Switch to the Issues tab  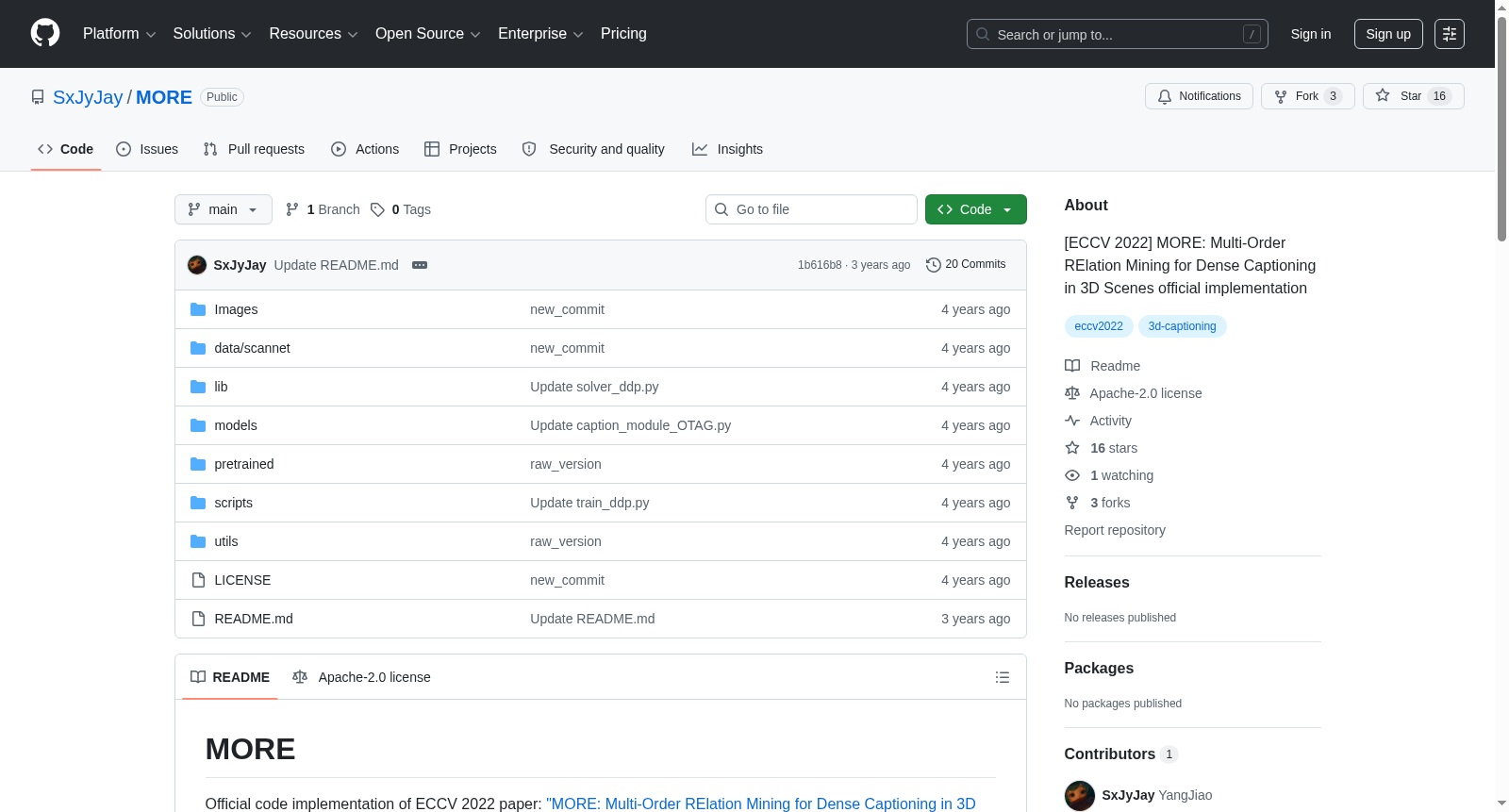(147, 149)
